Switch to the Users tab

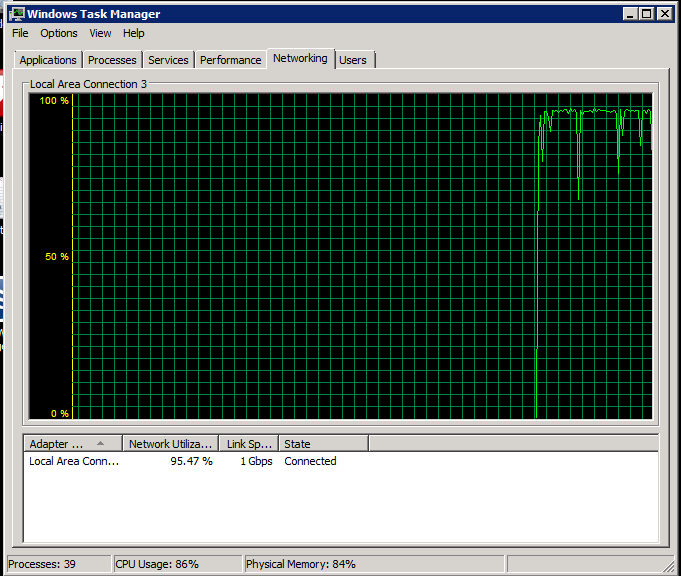pyautogui.click(x=353, y=60)
